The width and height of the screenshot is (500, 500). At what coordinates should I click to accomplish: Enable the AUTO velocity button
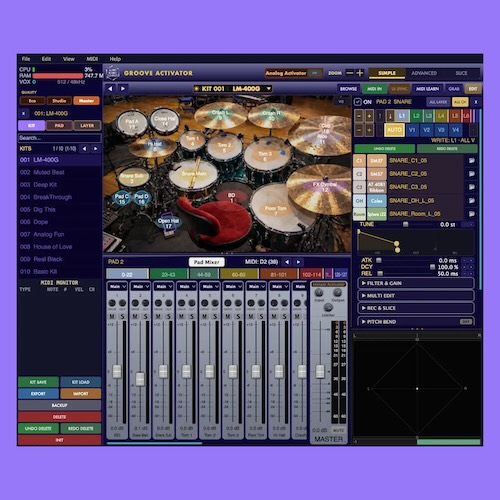coord(394,130)
